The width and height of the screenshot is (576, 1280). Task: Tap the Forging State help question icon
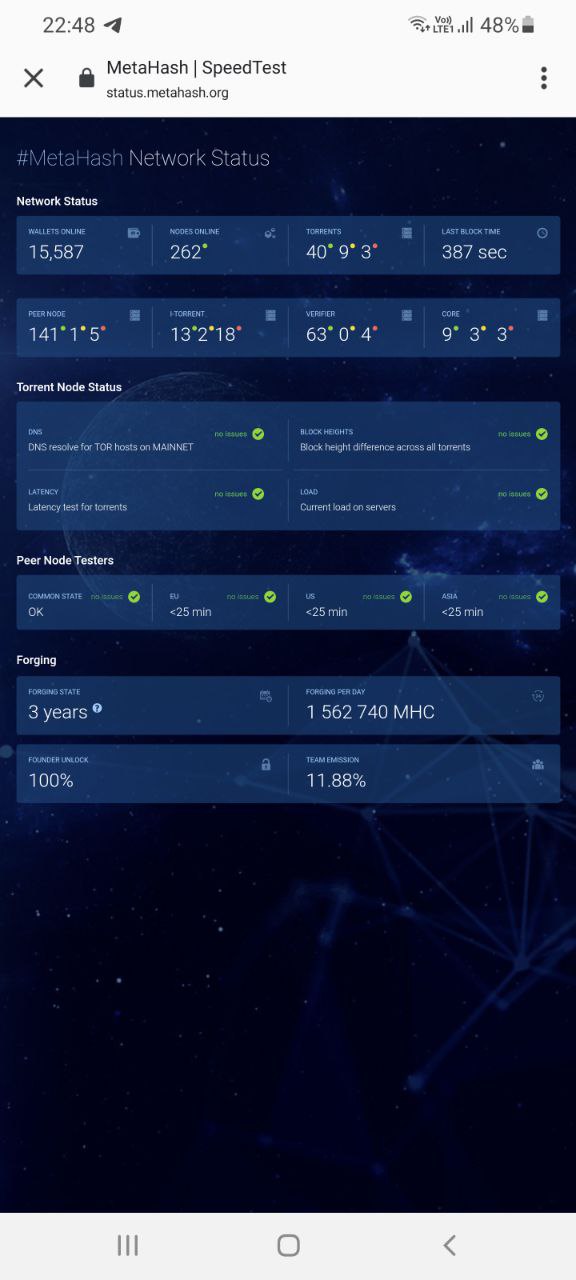point(97,708)
